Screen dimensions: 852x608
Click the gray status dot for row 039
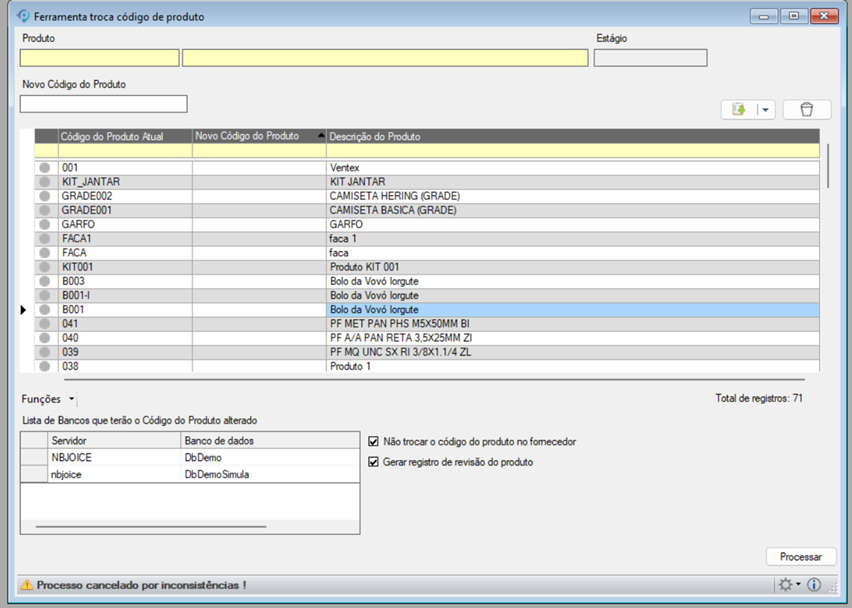[x=45, y=352]
